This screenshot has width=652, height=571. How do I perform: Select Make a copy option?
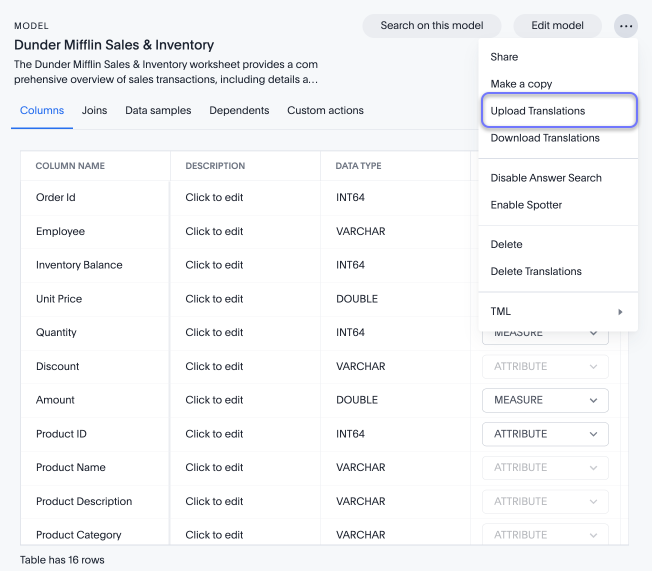[521, 84]
